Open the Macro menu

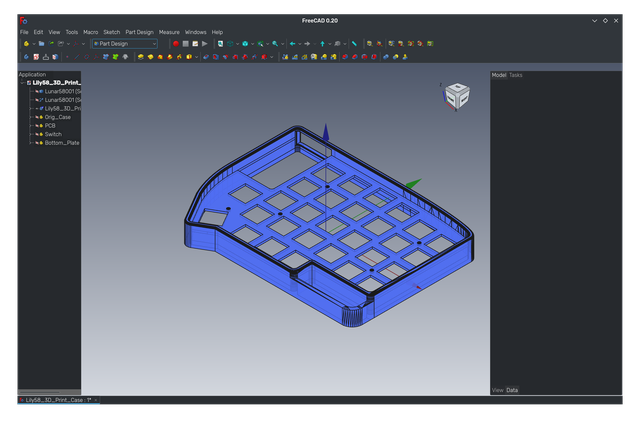91,32
